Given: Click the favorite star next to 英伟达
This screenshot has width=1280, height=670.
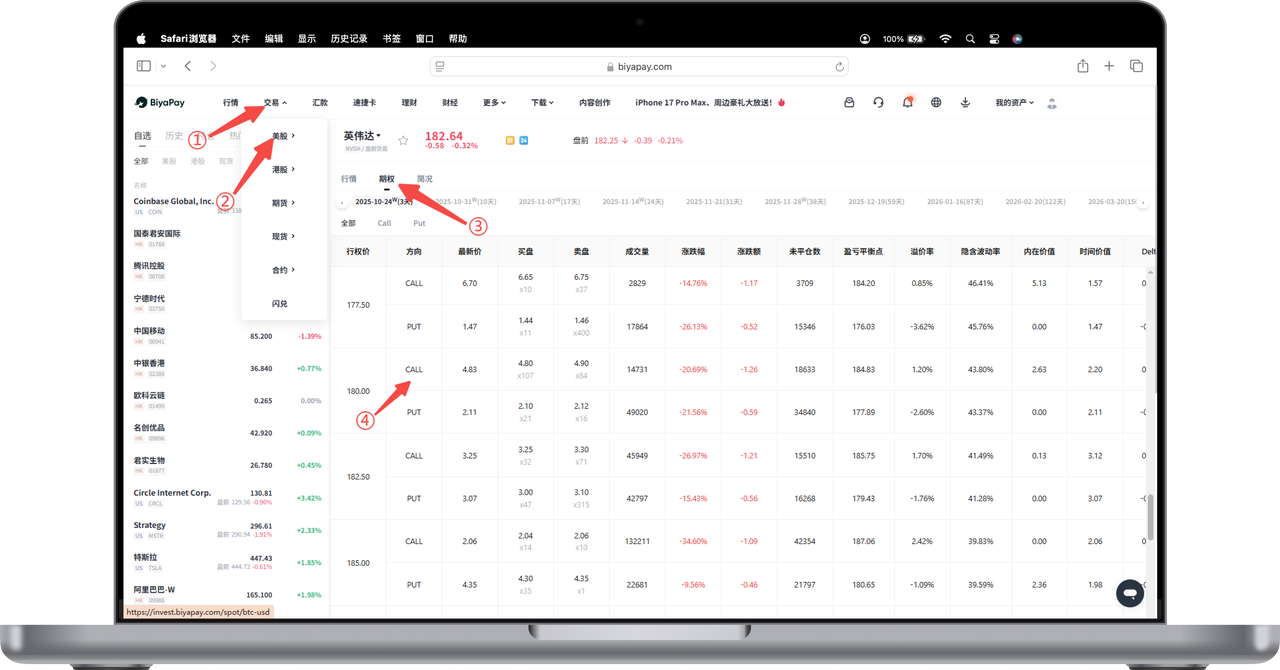Looking at the screenshot, I should [403, 140].
